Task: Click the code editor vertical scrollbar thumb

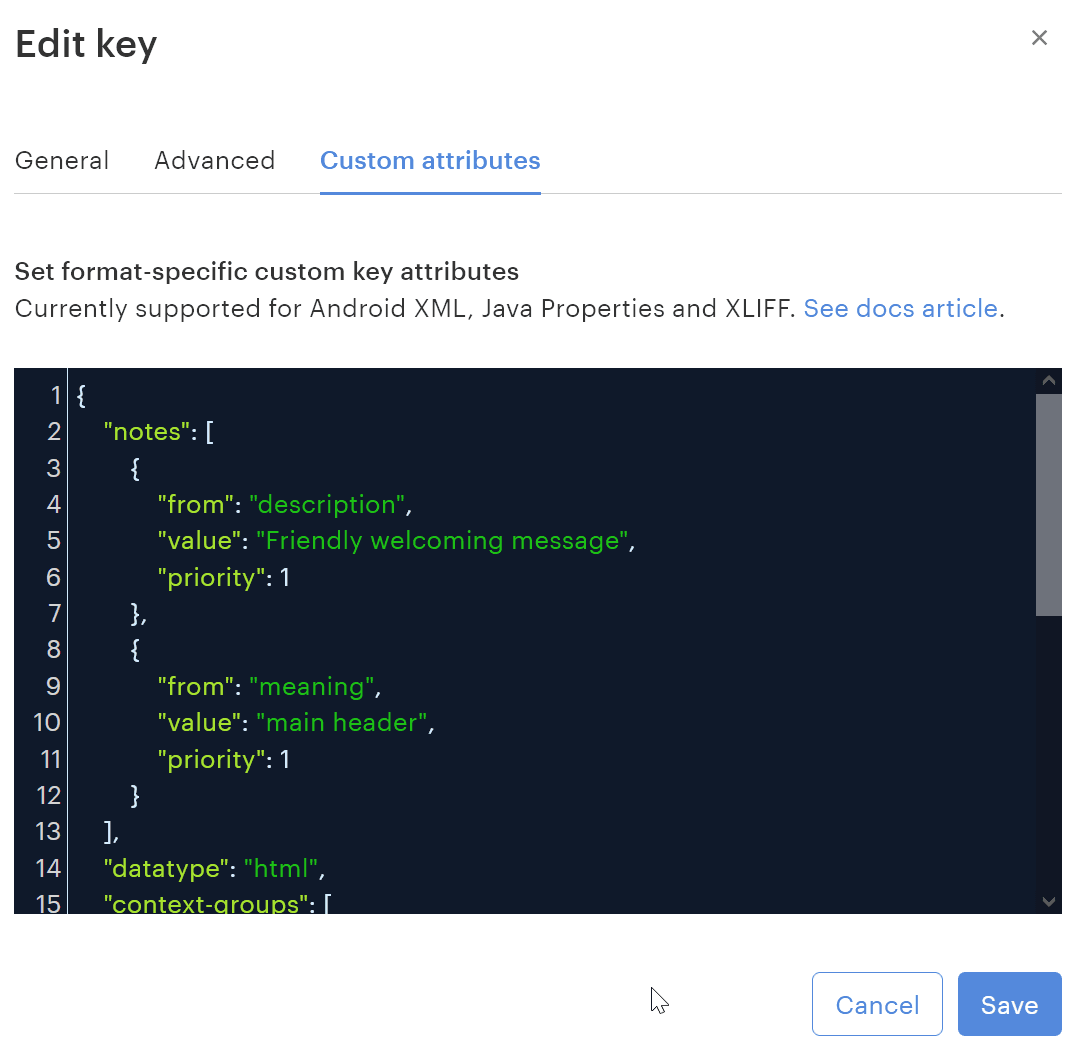Action: click(1048, 505)
